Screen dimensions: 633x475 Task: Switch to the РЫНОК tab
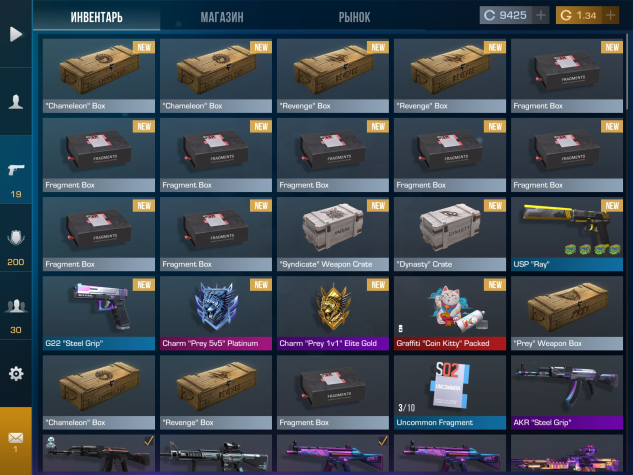pyautogui.click(x=354, y=17)
